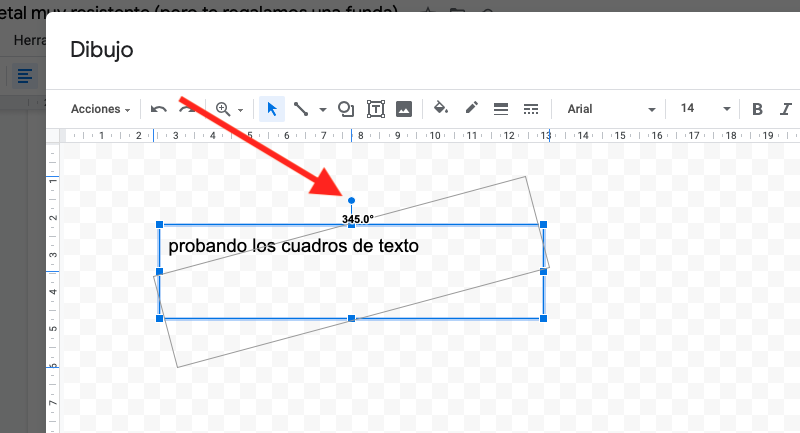
Task: Toggle Bold formatting
Action: tap(757, 109)
